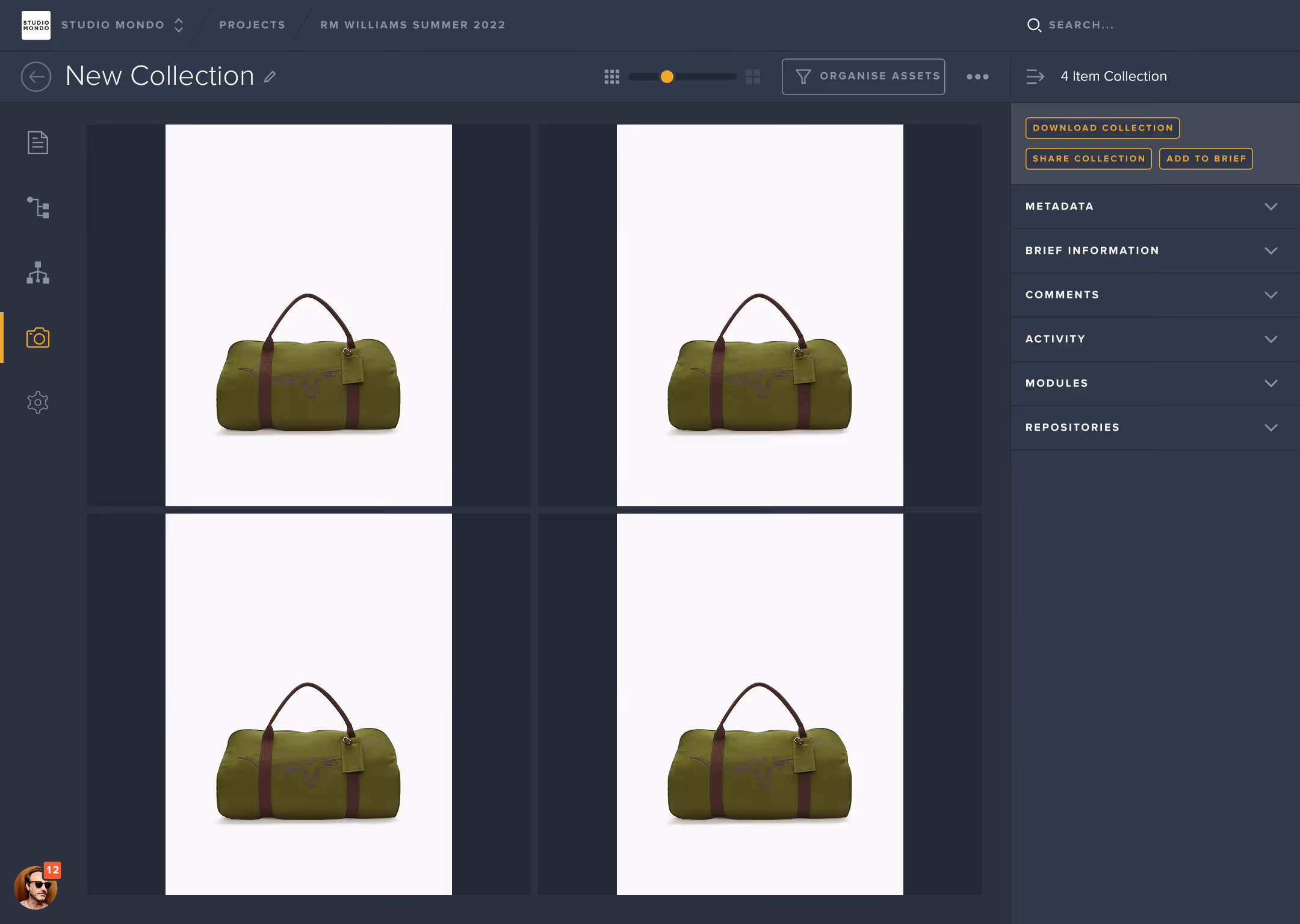The width and height of the screenshot is (1300, 924).
Task: Click Organise Assets button
Action: (863, 76)
